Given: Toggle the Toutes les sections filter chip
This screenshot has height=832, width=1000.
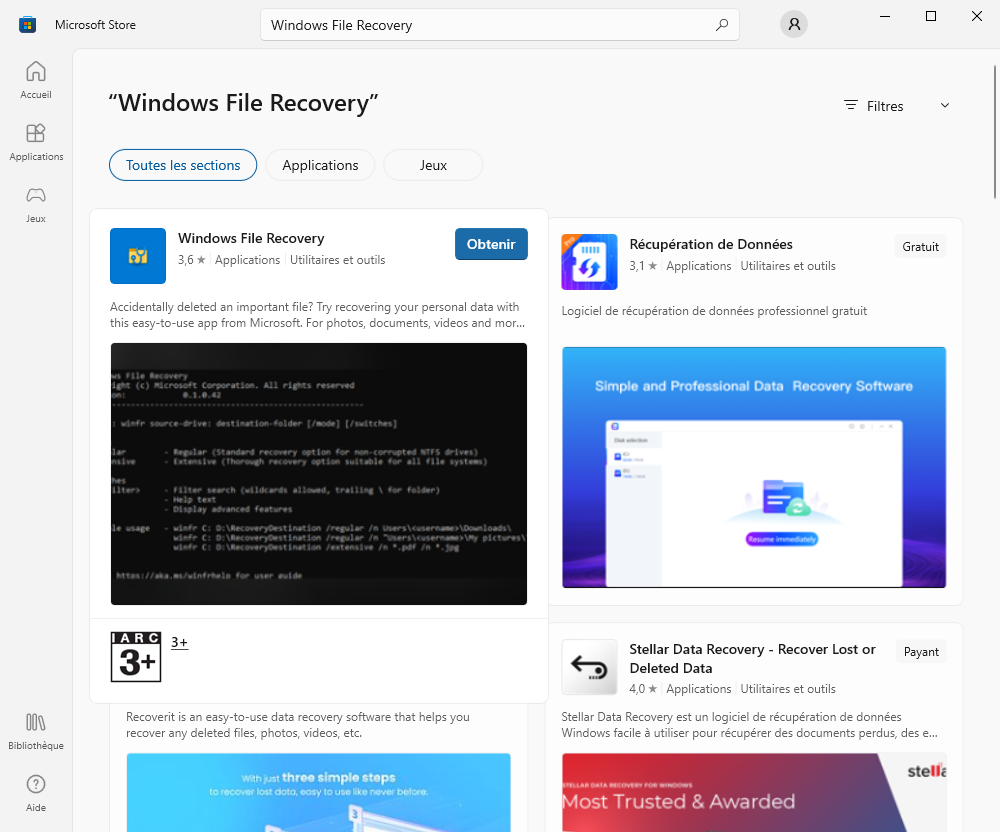Looking at the screenshot, I should (183, 165).
